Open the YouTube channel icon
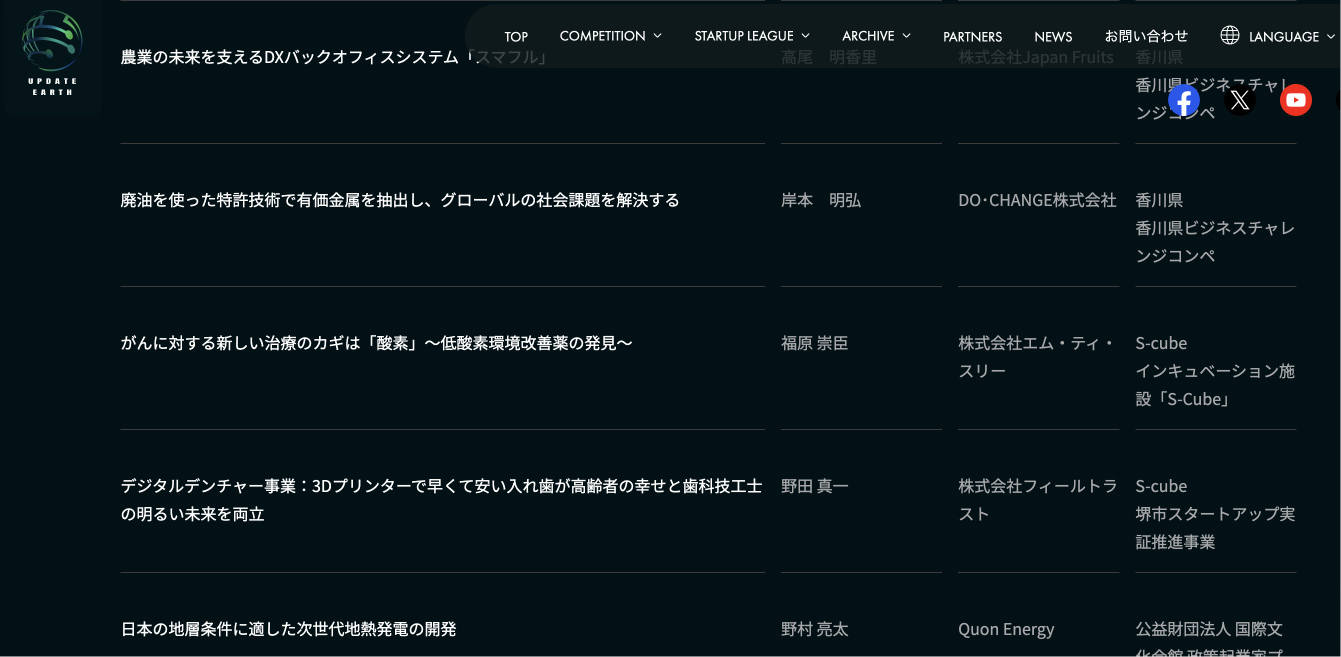Viewport: 1341px width, 657px height. [x=1296, y=100]
